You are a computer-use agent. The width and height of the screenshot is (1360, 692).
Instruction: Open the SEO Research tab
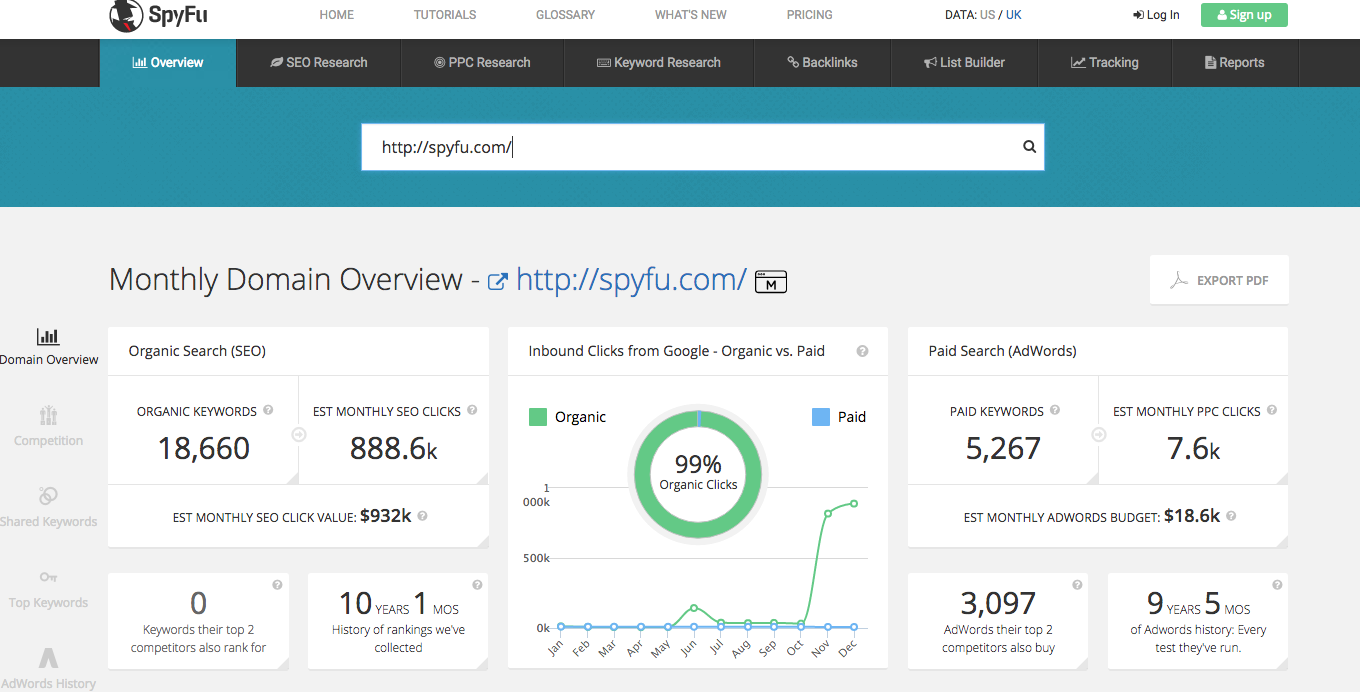point(319,62)
